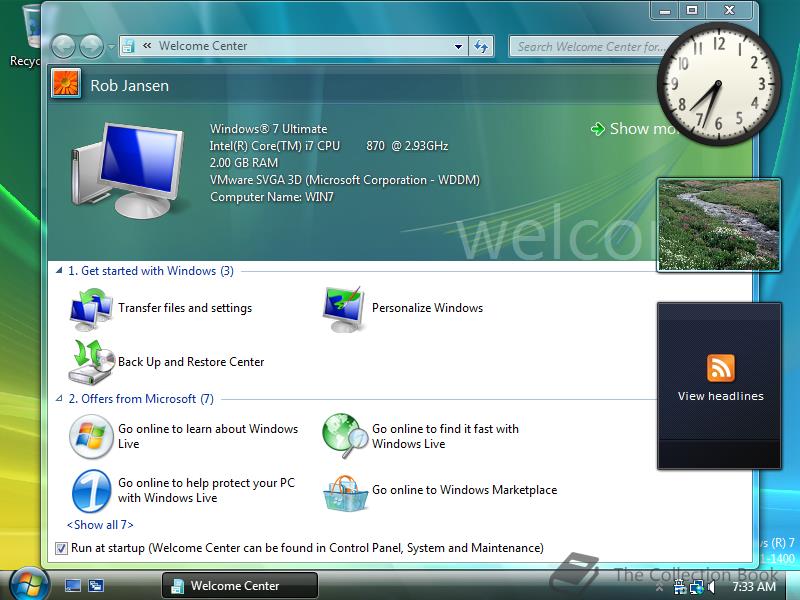This screenshot has width=800, height=600.
Task: Collapse the Offers from Microsoft section
Action: click(59, 398)
